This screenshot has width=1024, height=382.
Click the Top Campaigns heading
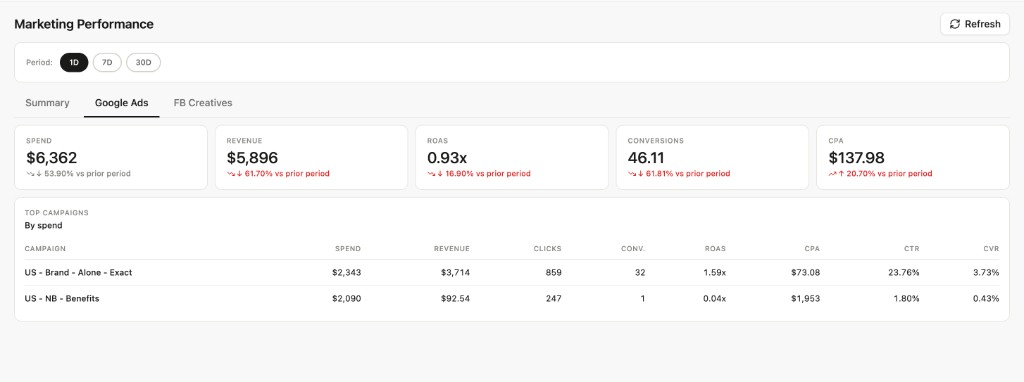[x=57, y=213]
